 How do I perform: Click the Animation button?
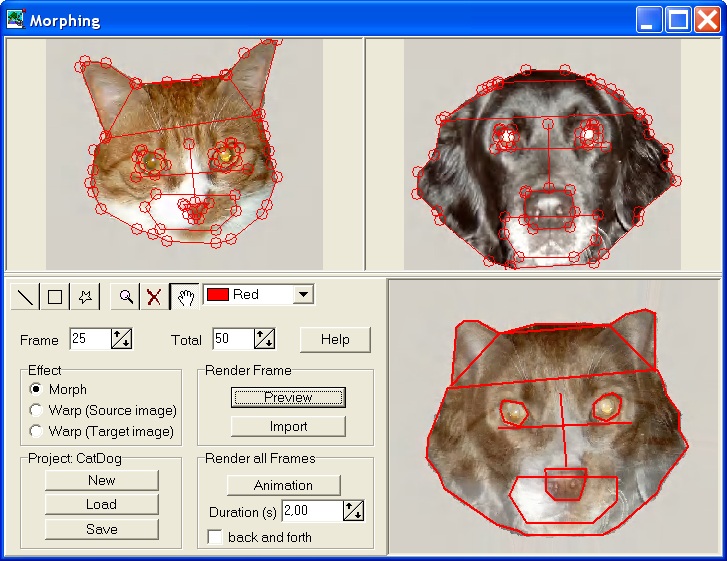coord(283,485)
